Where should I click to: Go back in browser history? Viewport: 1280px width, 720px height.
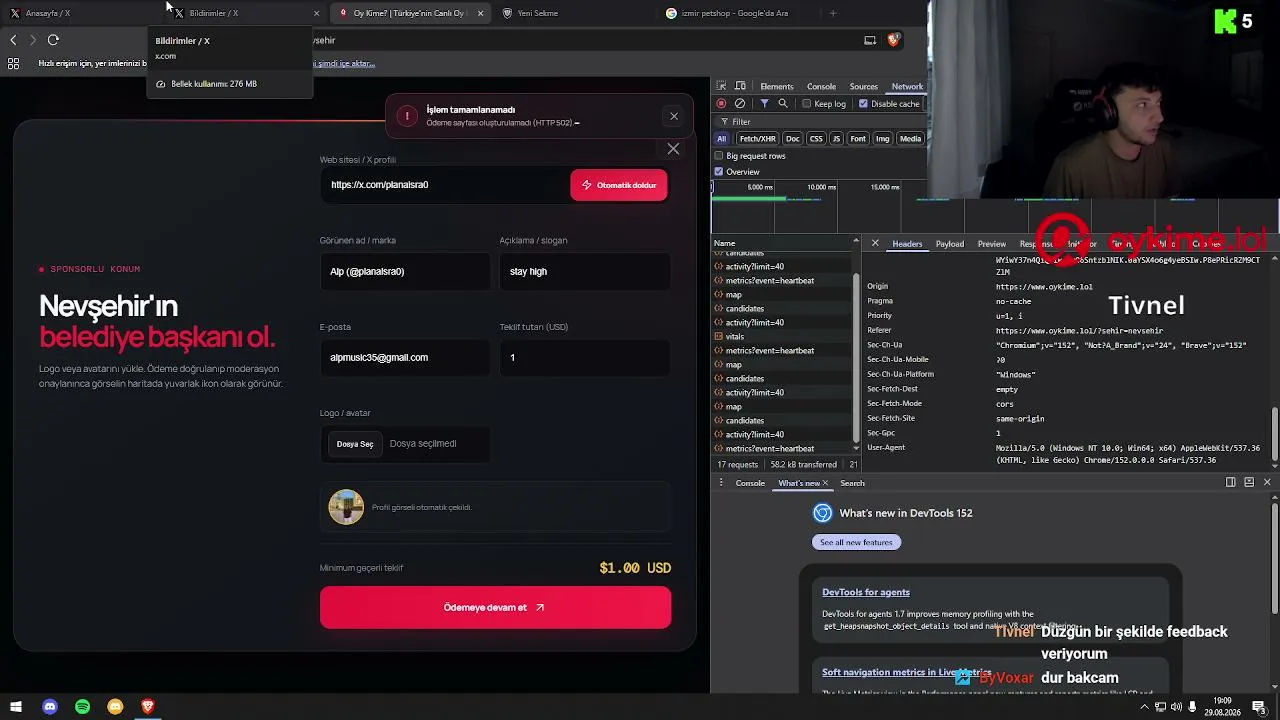coord(13,40)
